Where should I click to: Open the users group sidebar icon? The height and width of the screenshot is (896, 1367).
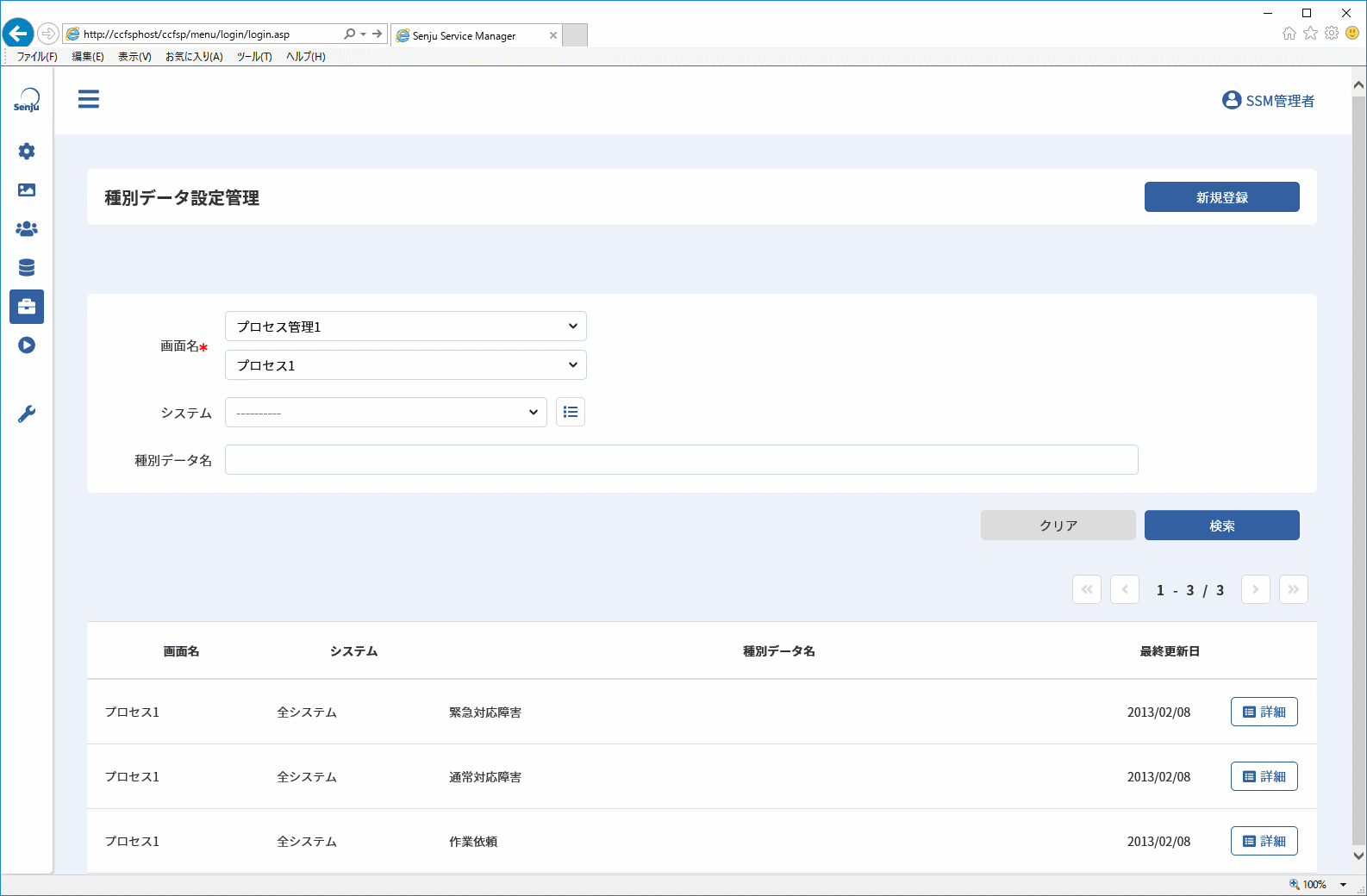click(x=27, y=229)
